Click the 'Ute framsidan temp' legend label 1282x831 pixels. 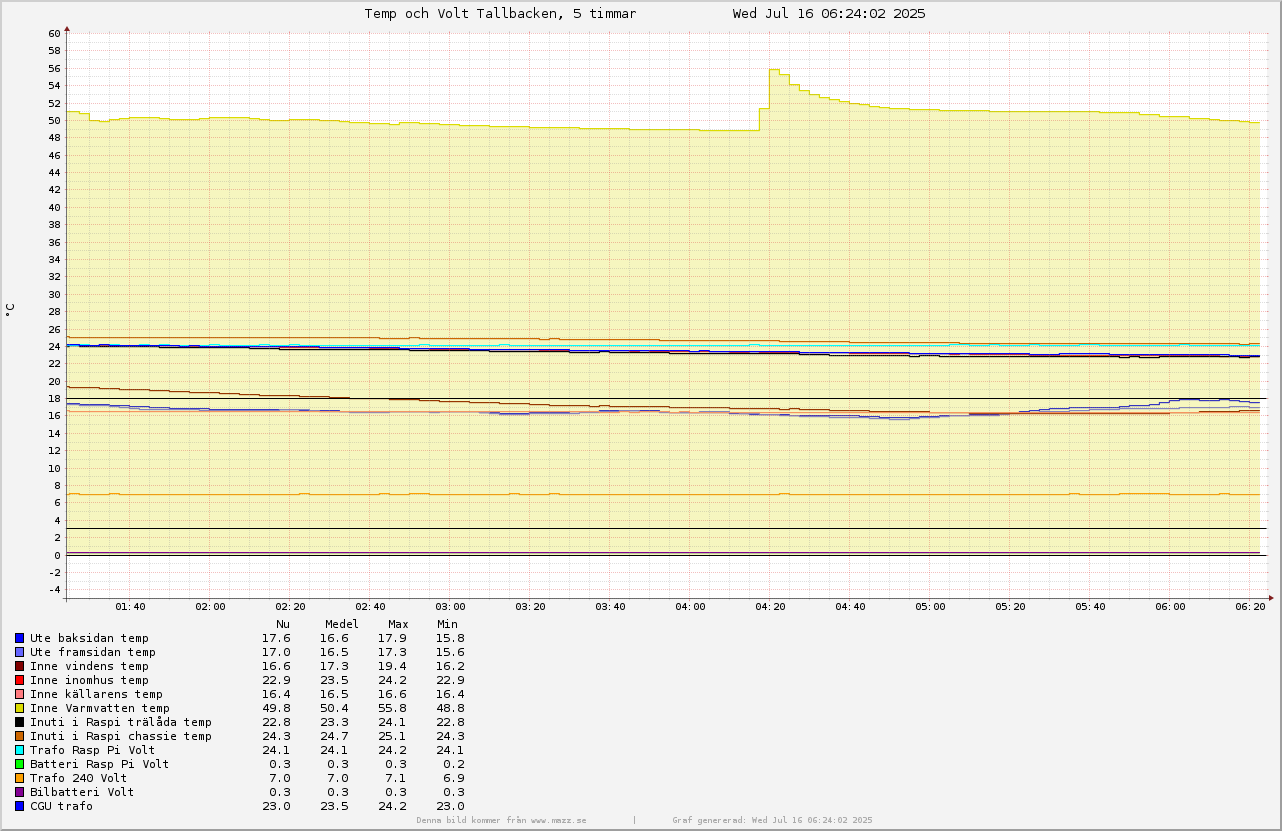pyautogui.click(x=93, y=652)
